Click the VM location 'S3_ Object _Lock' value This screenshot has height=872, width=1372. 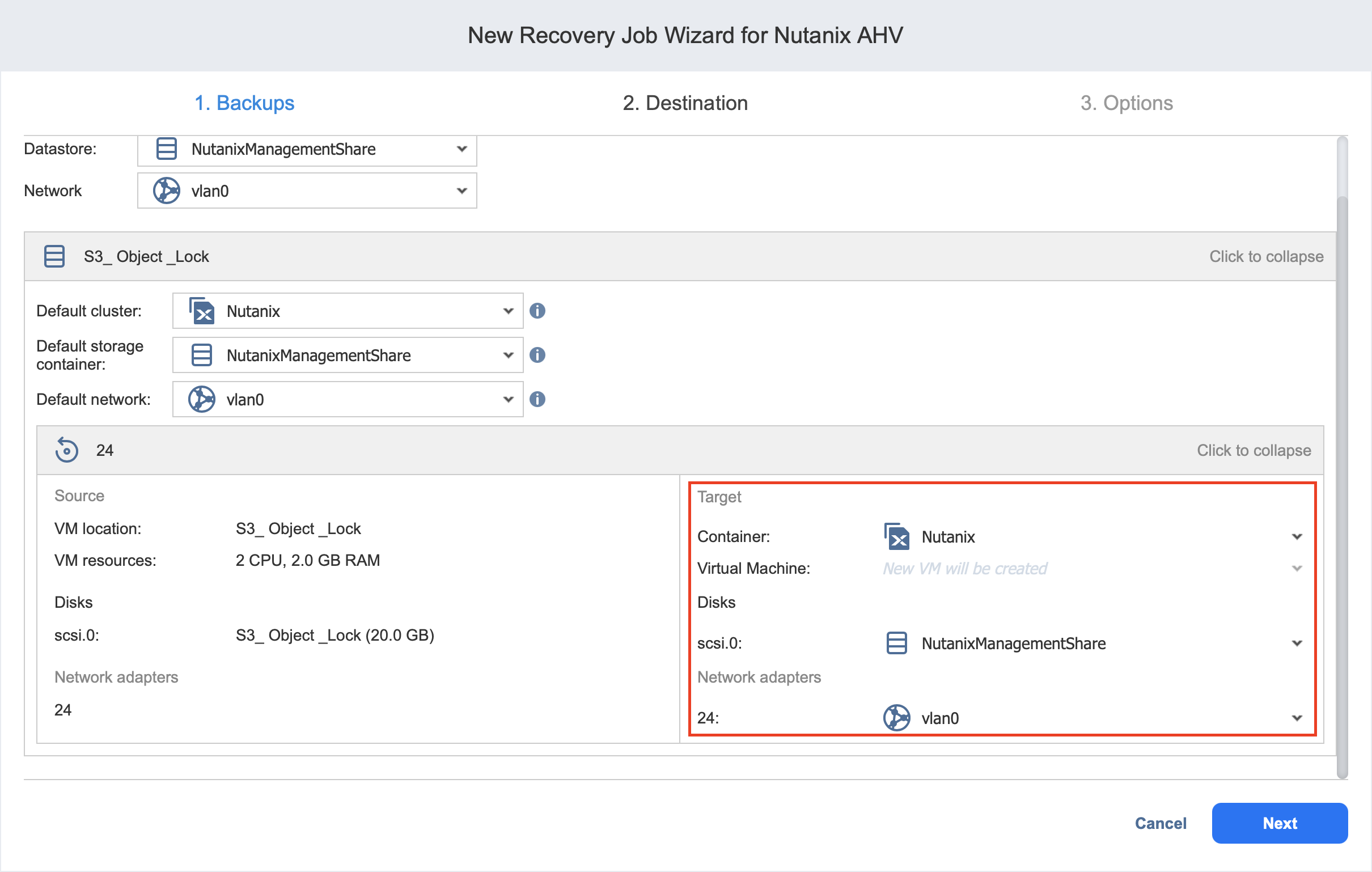(x=298, y=528)
